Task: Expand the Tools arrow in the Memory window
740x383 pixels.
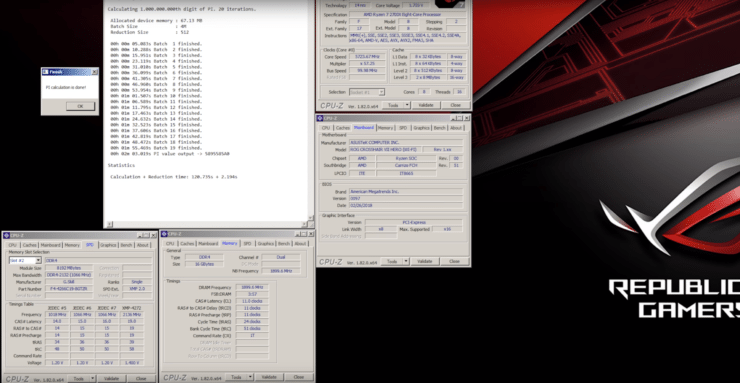Action: (250, 377)
